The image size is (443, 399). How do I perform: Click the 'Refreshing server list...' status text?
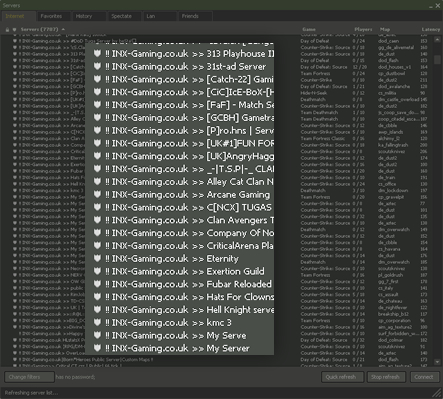31,393
